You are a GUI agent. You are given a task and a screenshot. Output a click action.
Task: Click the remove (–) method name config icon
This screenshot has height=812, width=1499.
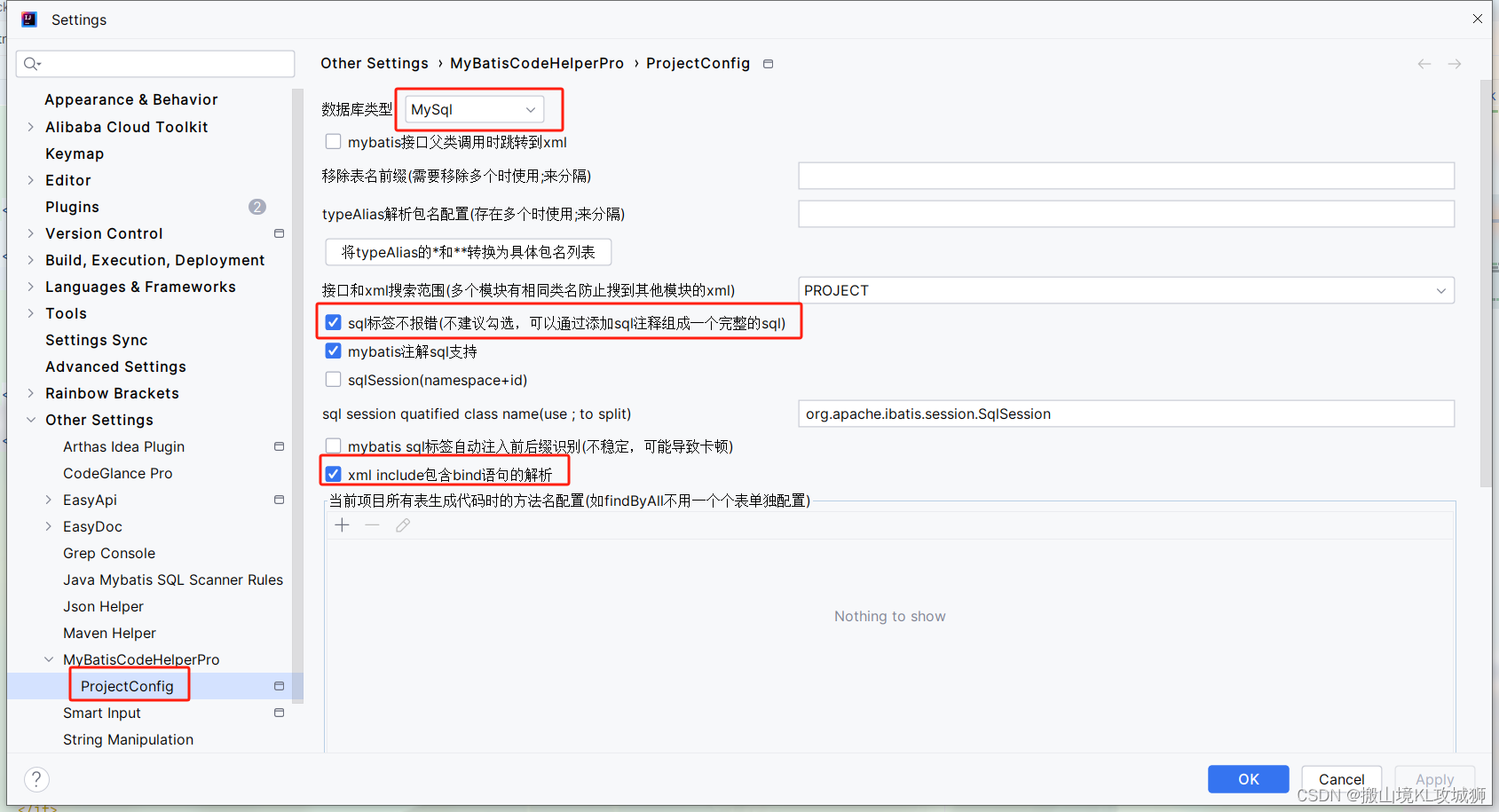click(x=373, y=525)
